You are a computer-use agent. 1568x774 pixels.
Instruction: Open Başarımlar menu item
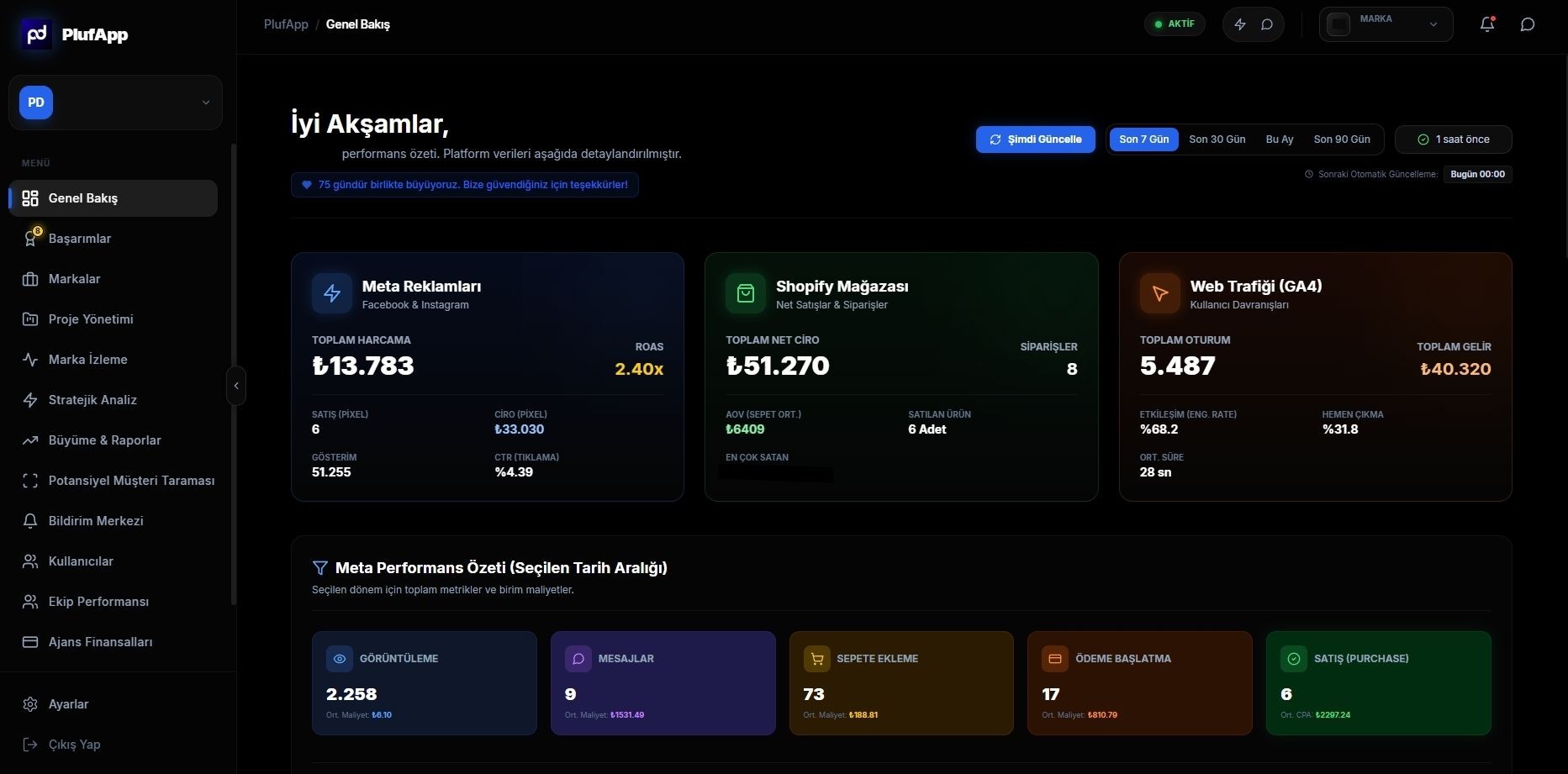coord(113,239)
